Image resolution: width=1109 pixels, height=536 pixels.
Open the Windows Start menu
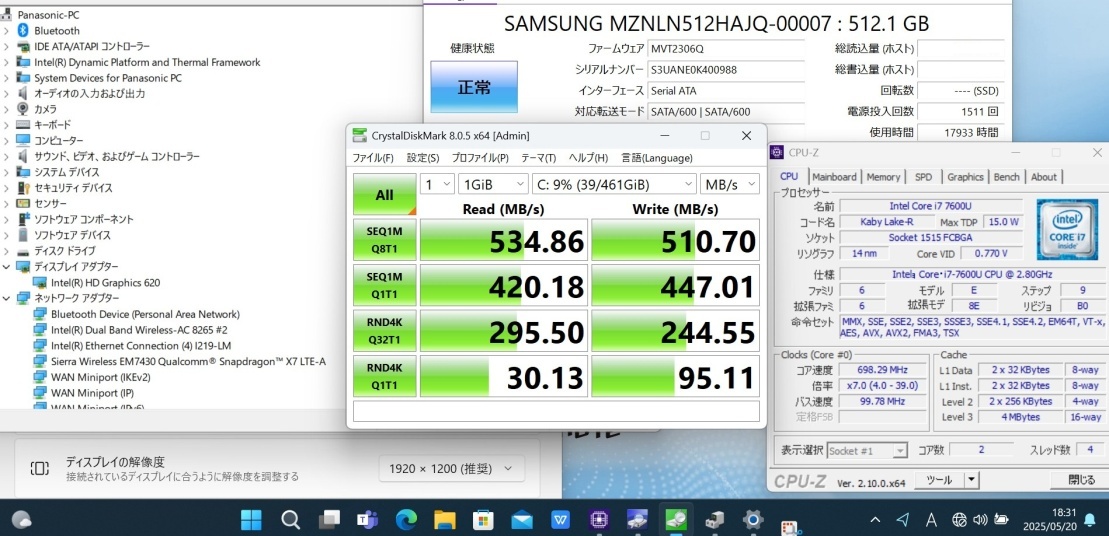251,520
